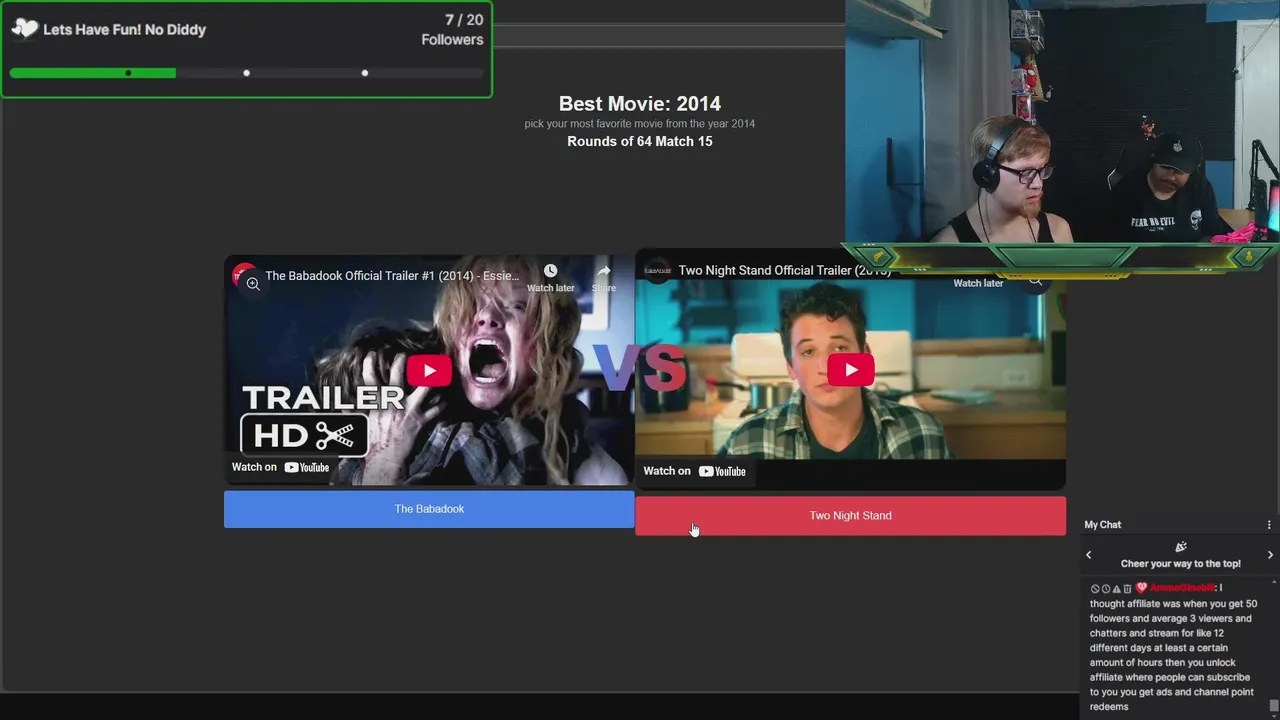Click 'Cheer your way to the top!' text
The image size is (1280, 720).
coord(1181,564)
